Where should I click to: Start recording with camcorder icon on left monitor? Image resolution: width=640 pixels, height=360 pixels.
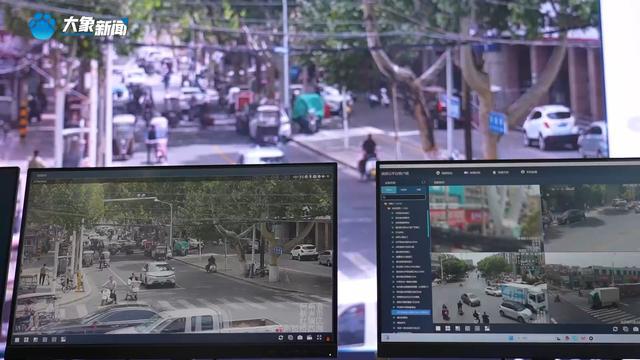[310, 338]
